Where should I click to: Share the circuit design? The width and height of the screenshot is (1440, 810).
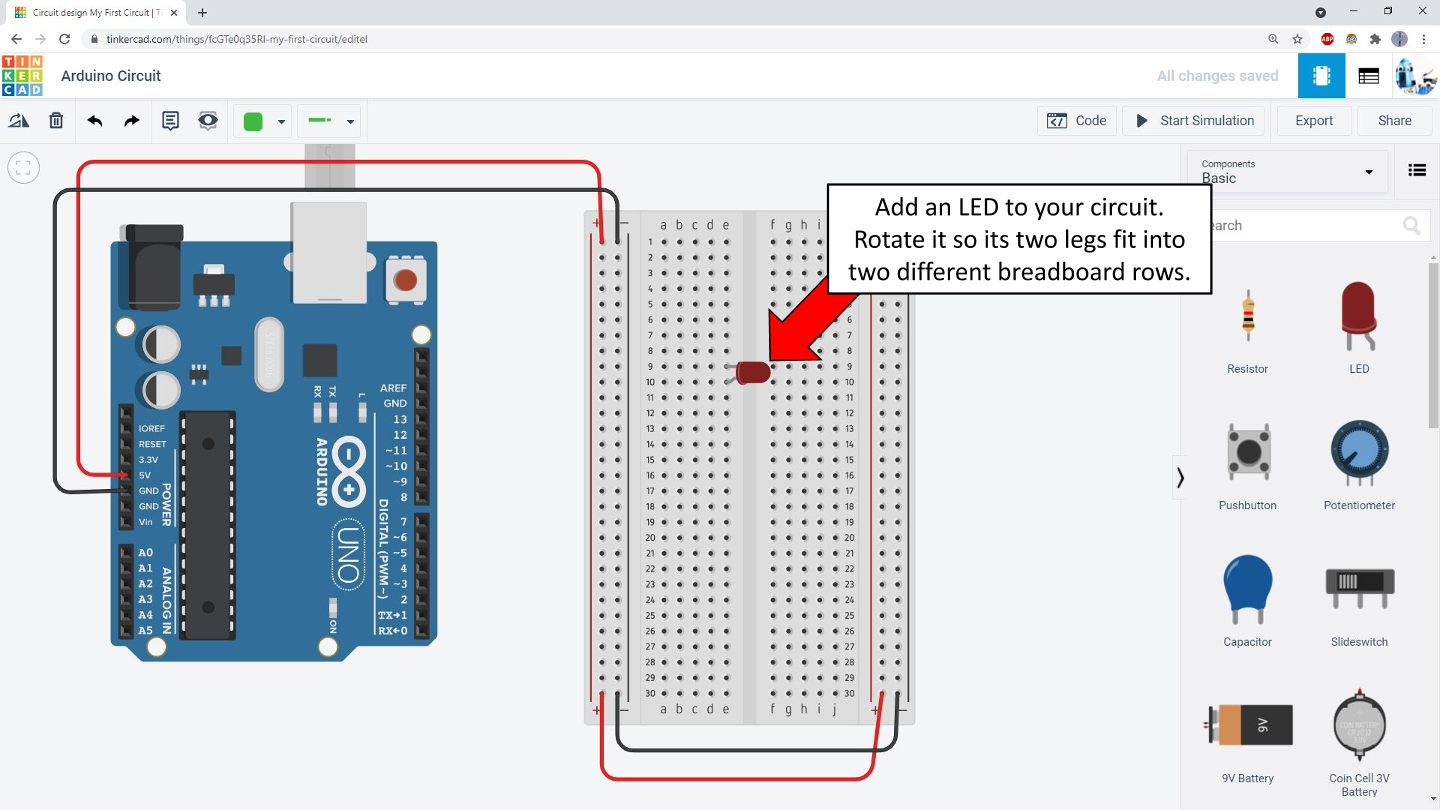pyautogui.click(x=1394, y=120)
